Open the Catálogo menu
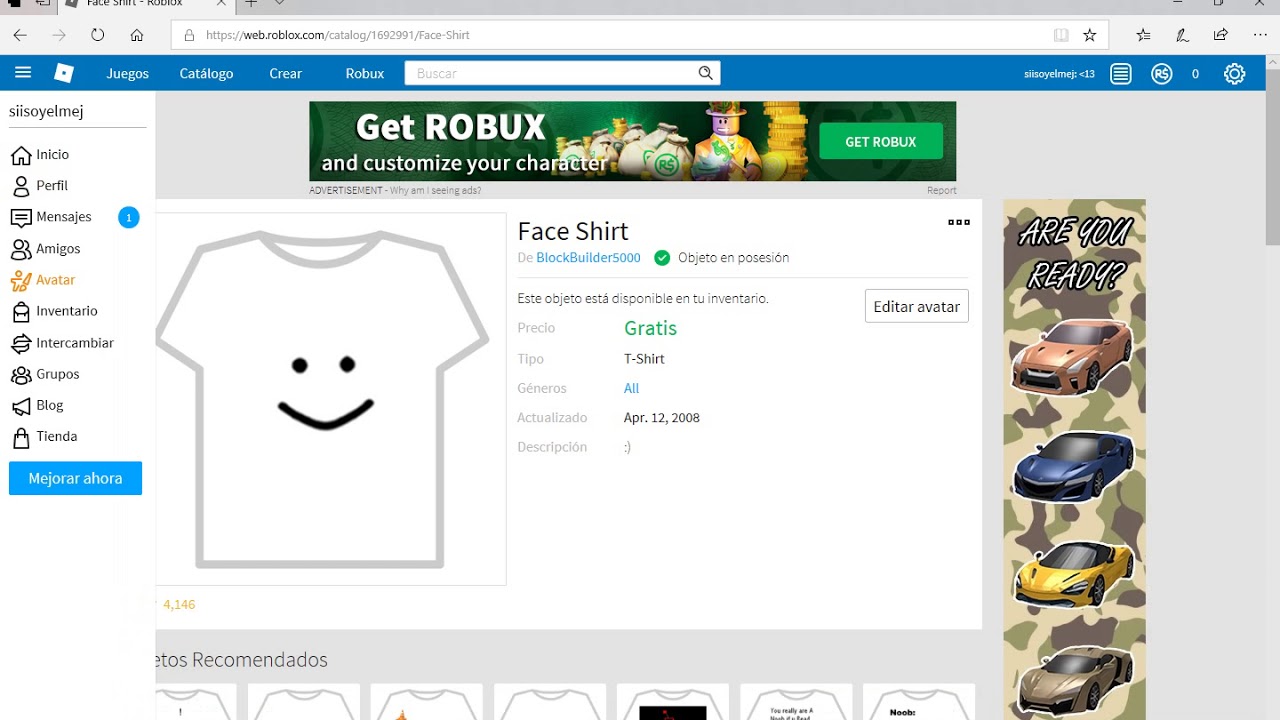This screenshot has height=720, width=1280. pos(206,73)
